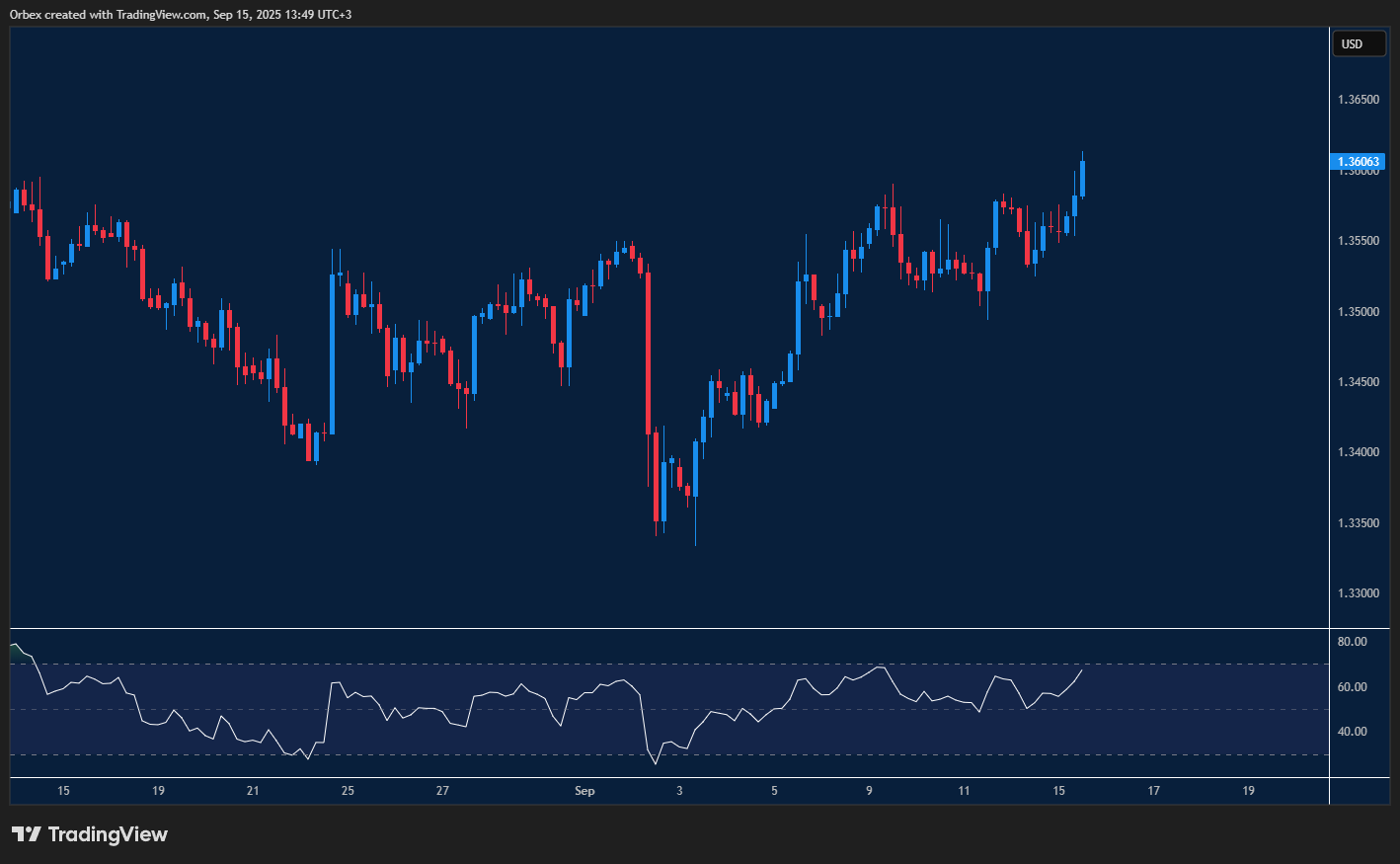Viewport: 1400px width, 864px height.
Task: Click the date label 15 on the axis
Action: click(x=63, y=791)
